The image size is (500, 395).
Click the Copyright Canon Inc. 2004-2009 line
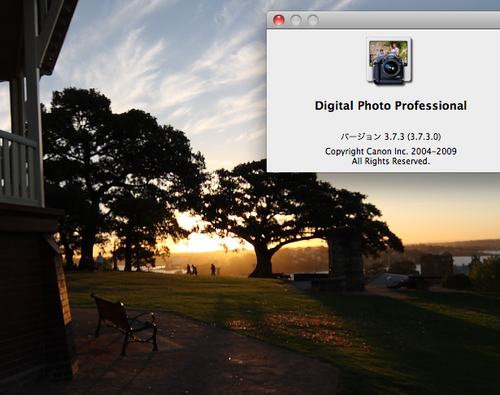coord(391,151)
